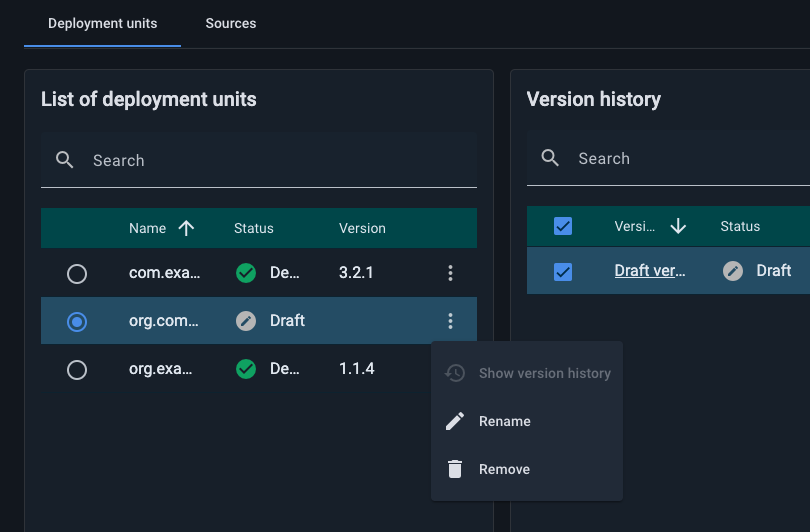Viewport: 810px width, 532px height.
Task: Click the green deployed checkmark on com.exa... row
Action: pos(246,273)
